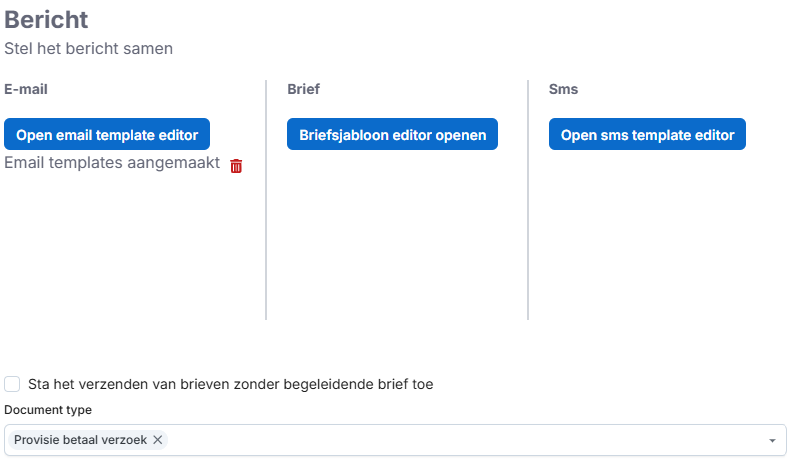Click the 'Stel het bericht samen' subtitle
Screen dimensions: 787x460
[x=89, y=47]
